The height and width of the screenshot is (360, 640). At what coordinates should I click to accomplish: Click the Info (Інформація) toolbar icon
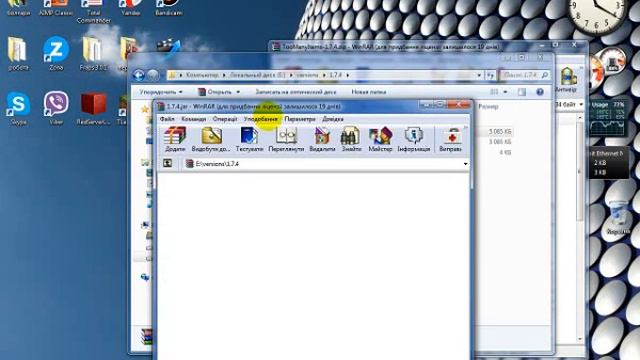point(413,140)
